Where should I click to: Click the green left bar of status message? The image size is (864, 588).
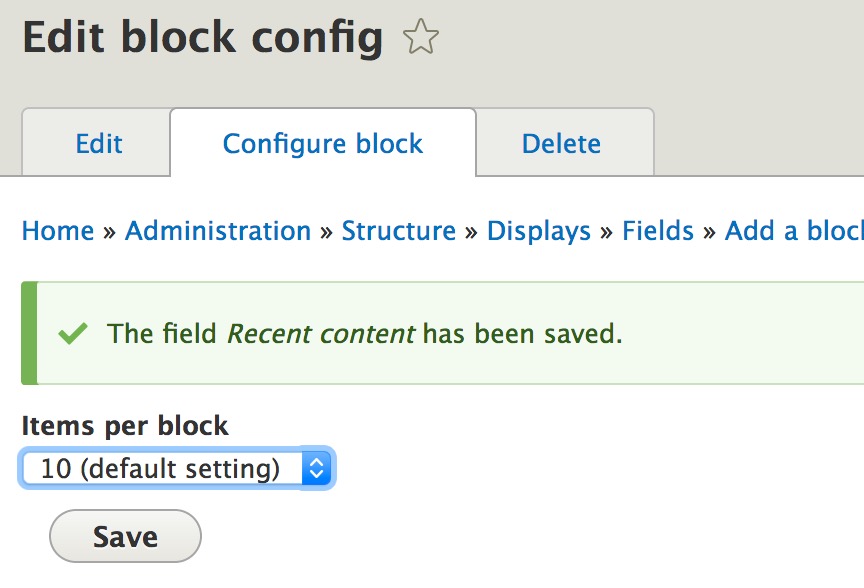tap(29, 333)
